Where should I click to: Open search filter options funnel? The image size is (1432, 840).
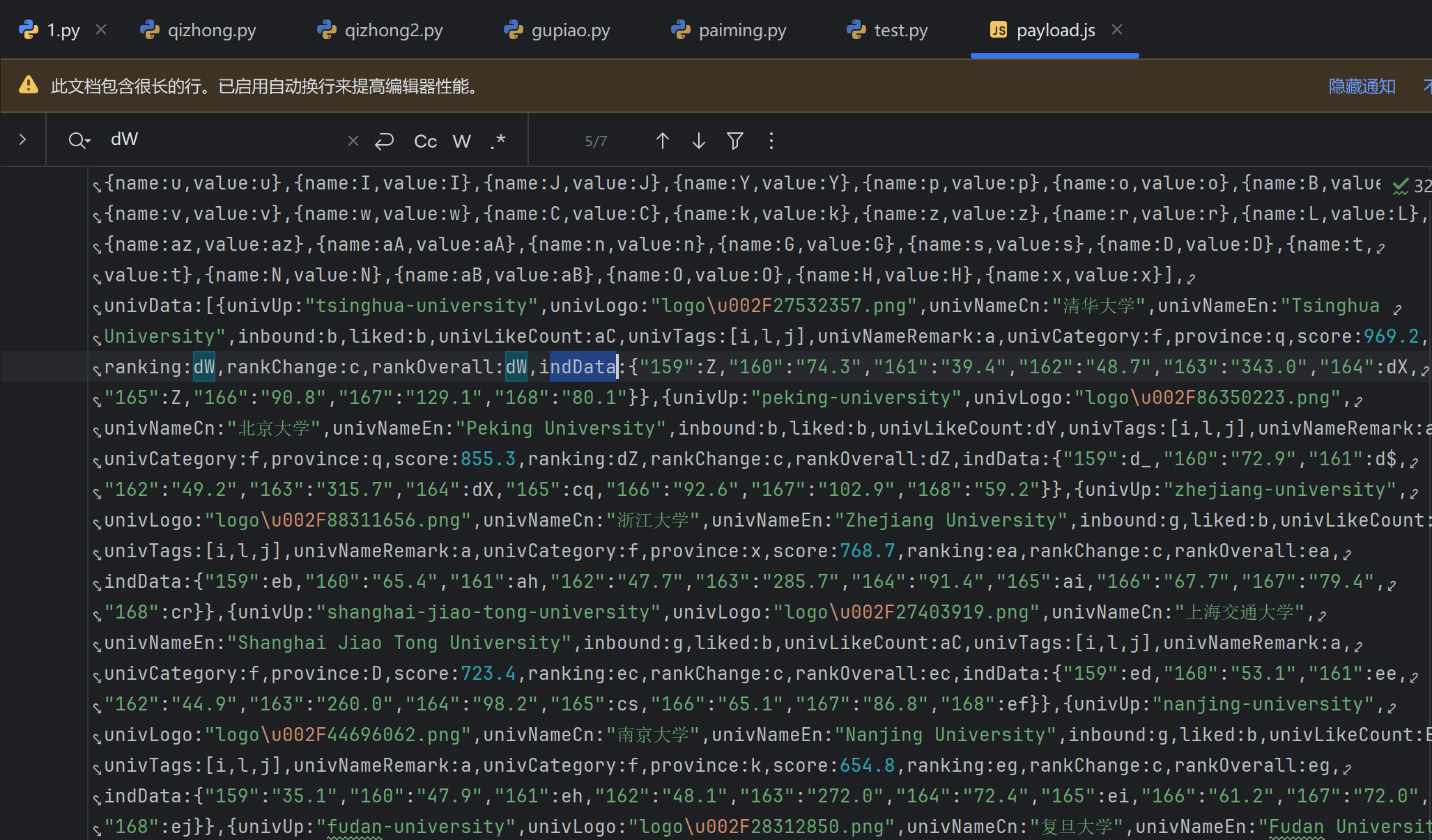click(734, 141)
